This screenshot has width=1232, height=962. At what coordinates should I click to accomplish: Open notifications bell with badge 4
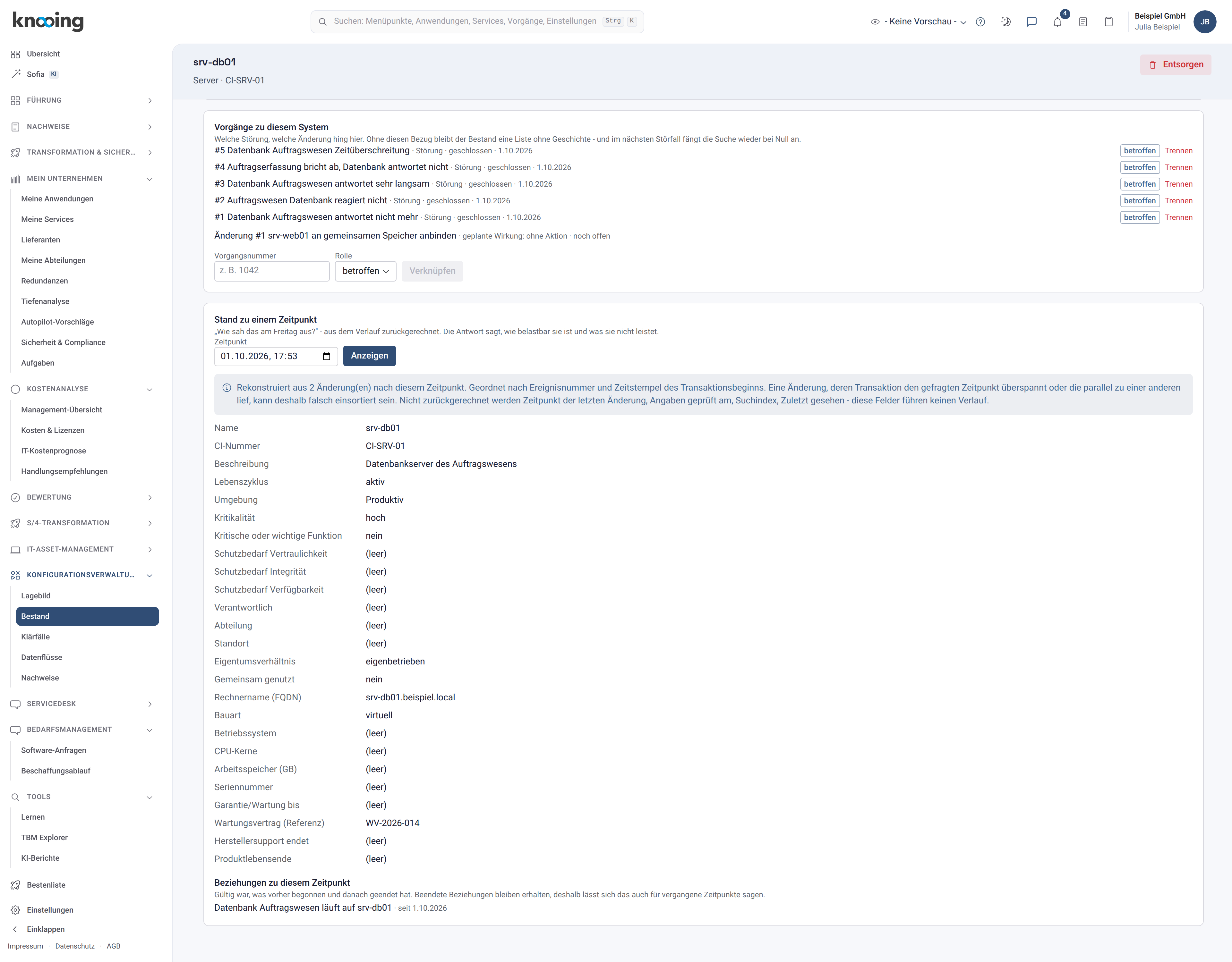click(x=1058, y=21)
